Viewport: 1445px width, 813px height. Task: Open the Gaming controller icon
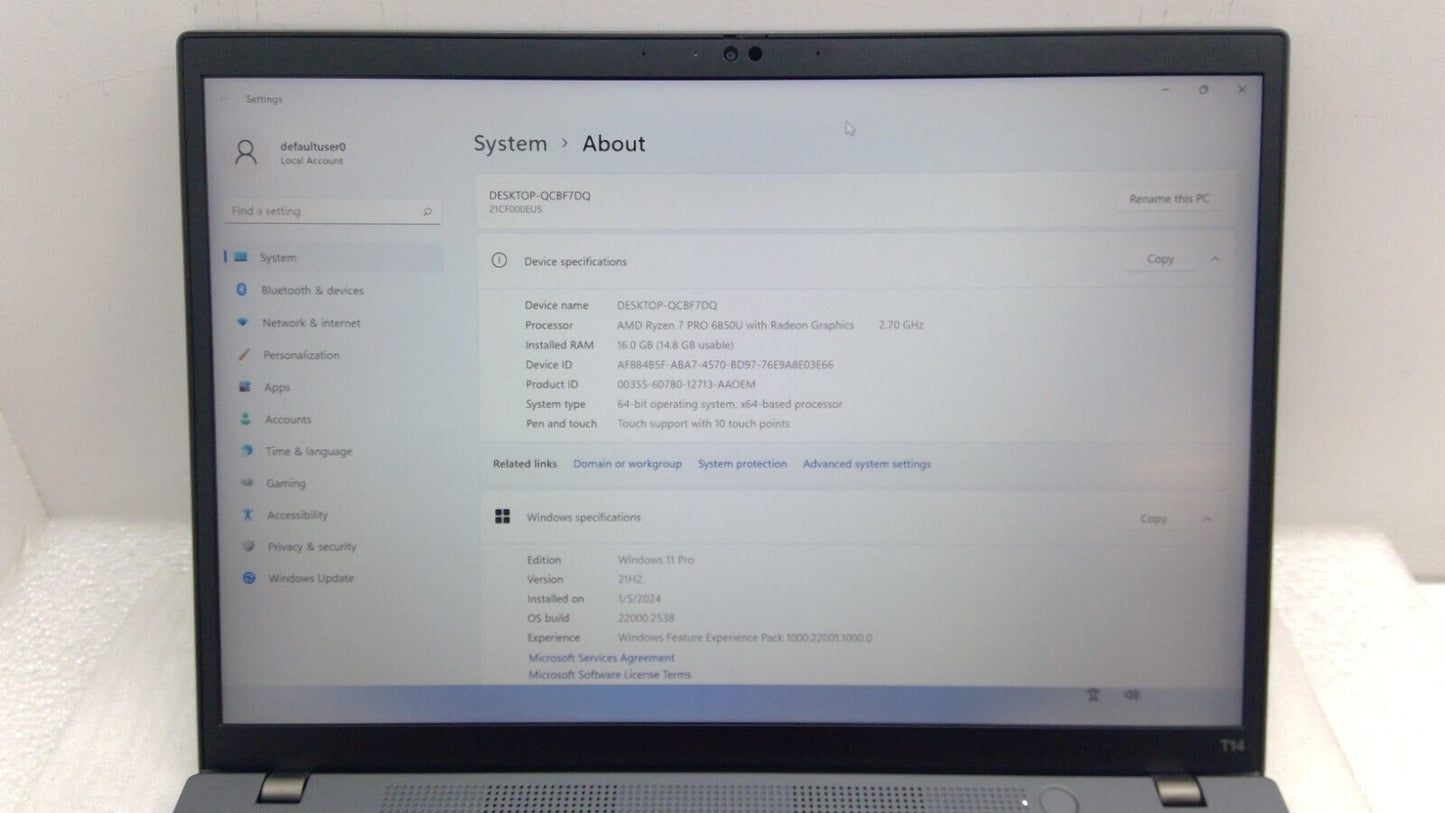tap(247, 483)
